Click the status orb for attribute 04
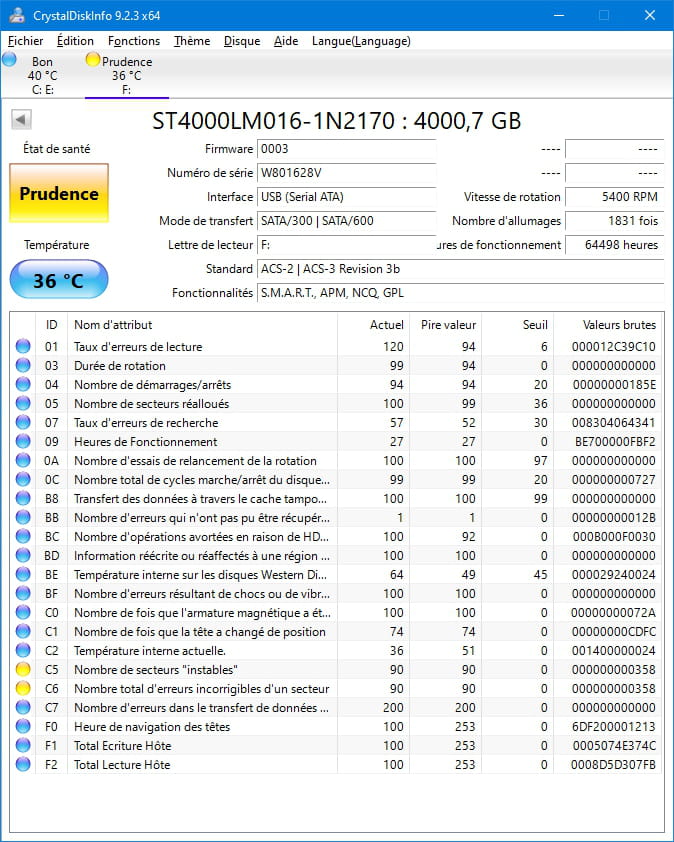The height and width of the screenshot is (842, 674). coord(23,384)
